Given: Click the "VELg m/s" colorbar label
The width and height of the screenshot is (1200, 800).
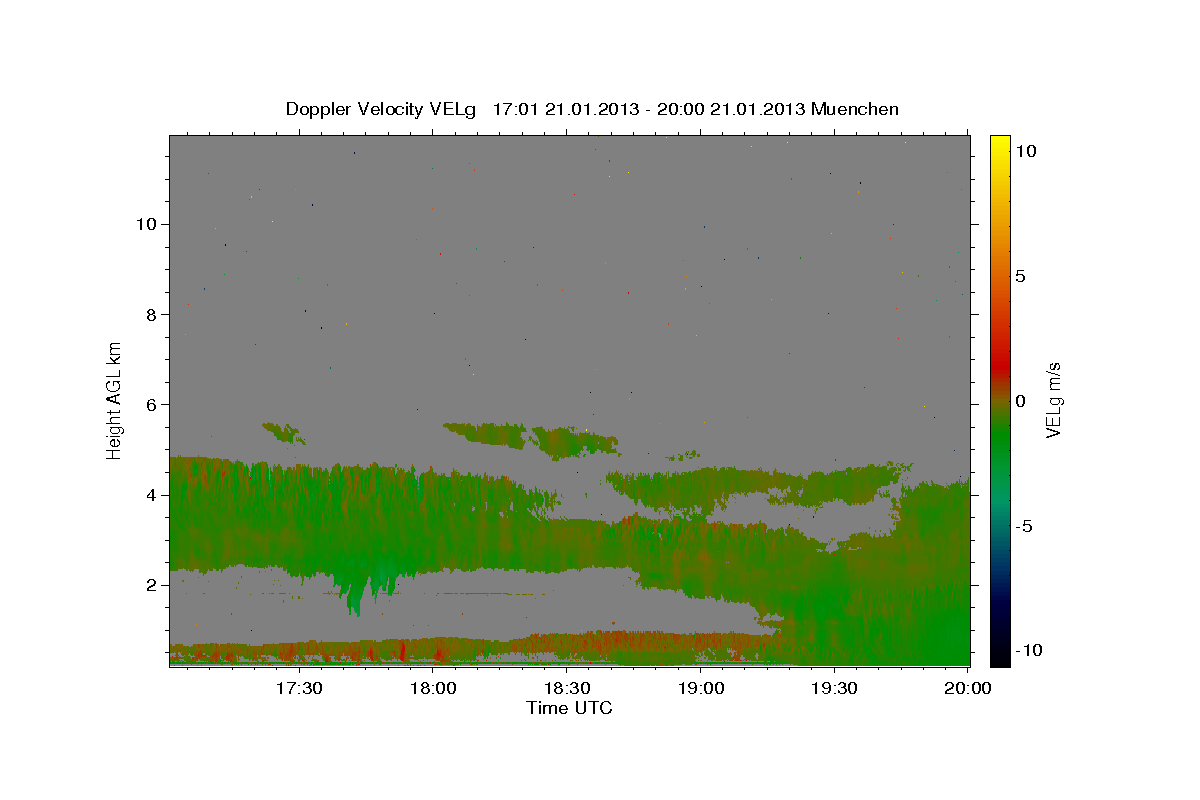Looking at the screenshot, I should tap(1053, 400).
